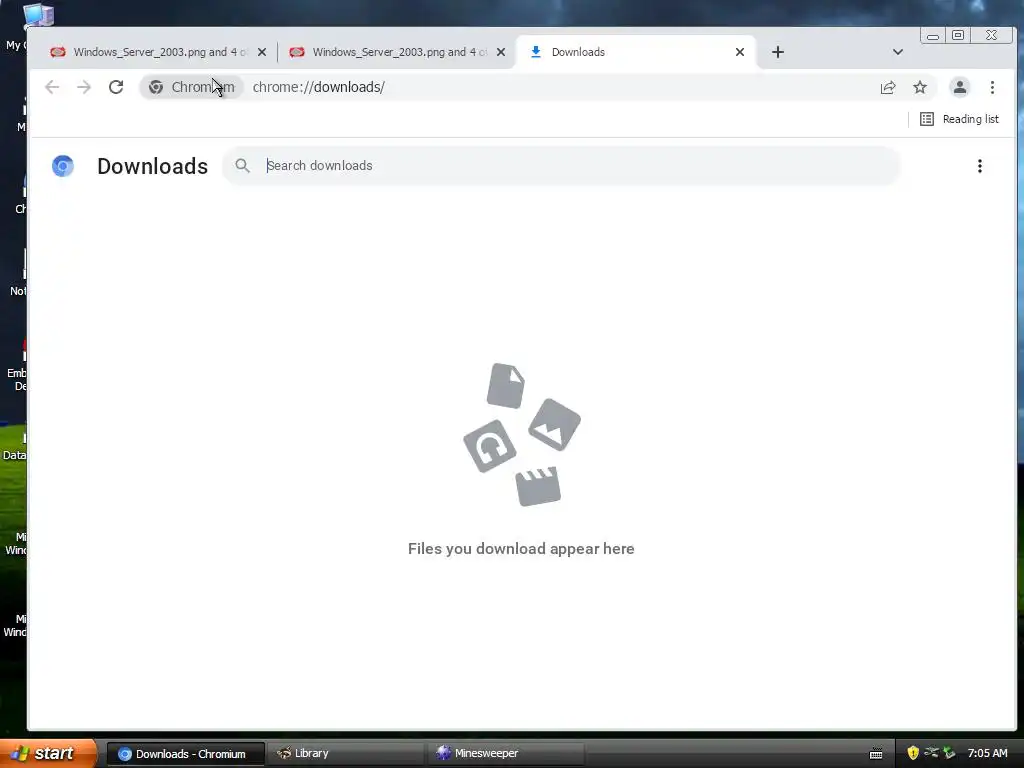Open the Downloads page more actions menu
This screenshot has height=768, width=1024.
pos(980,166)
